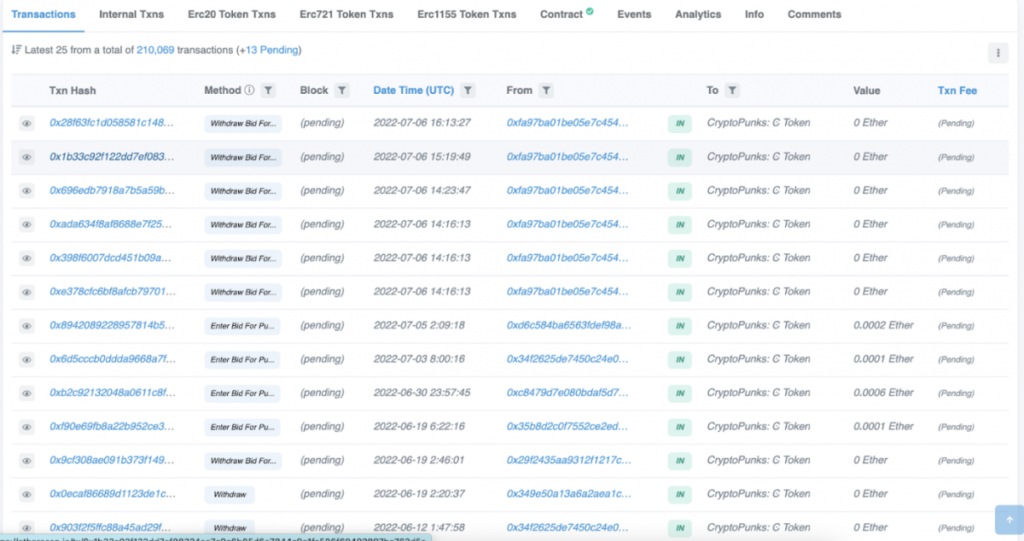Open the Erc20 Token Txns tab
Image resolution: width=1024 pixels, height=541 pixels.
(232, 14)
